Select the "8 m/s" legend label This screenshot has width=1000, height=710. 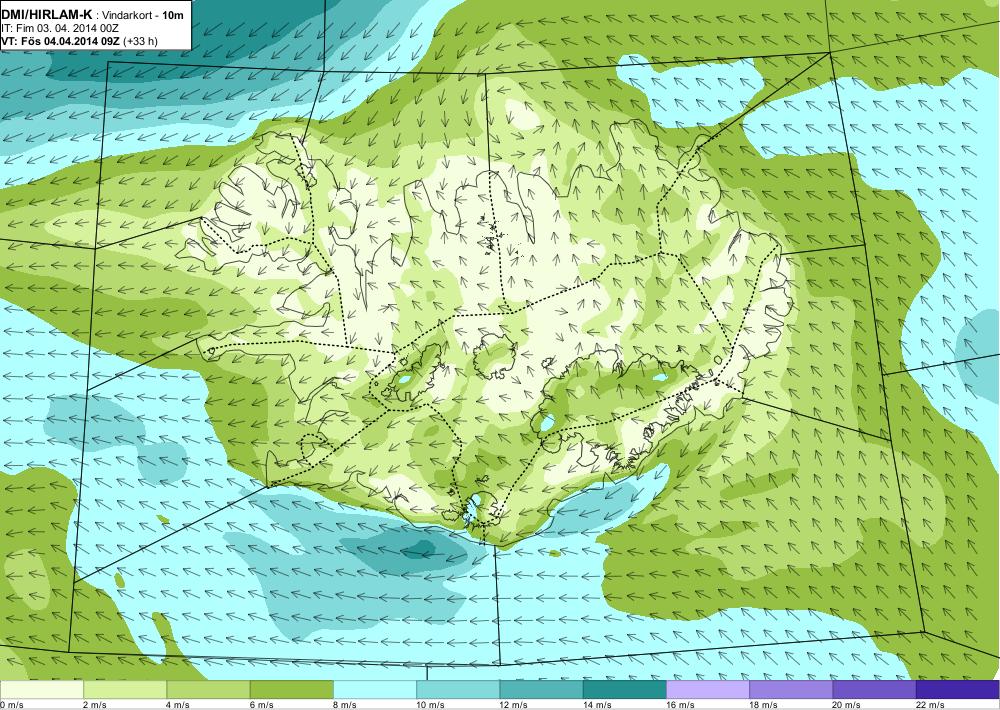345,705
